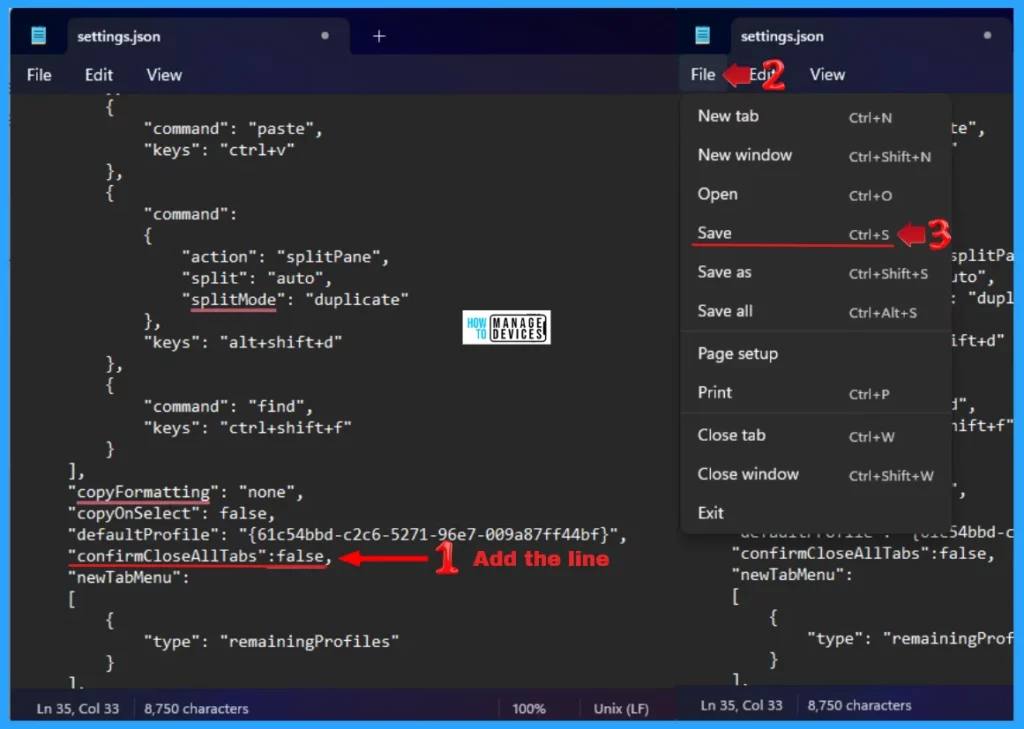Image resolution: width=1024 pixels, height=729 pixels.
Task: Choose Exit from File menu
Action: (815, 513)
